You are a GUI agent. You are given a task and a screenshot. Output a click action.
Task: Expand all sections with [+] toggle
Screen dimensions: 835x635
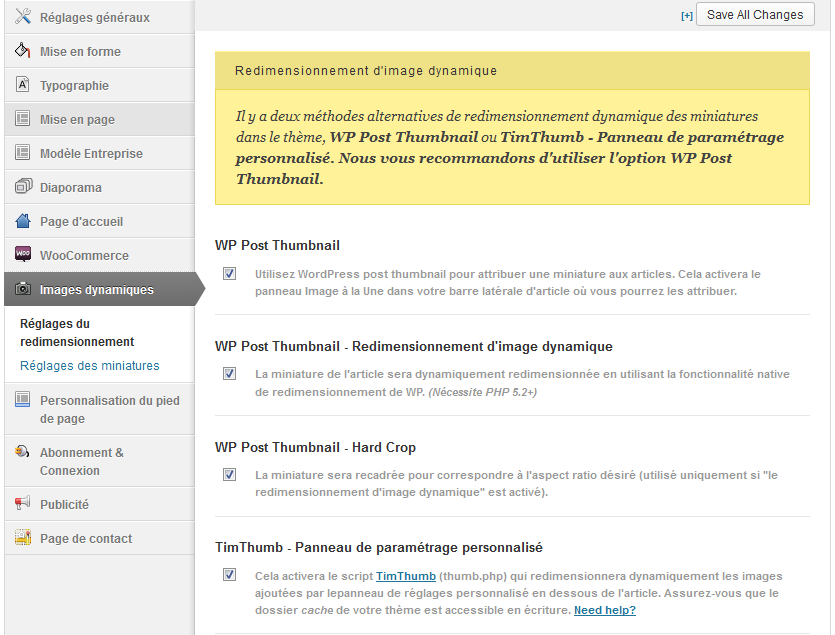686,16
